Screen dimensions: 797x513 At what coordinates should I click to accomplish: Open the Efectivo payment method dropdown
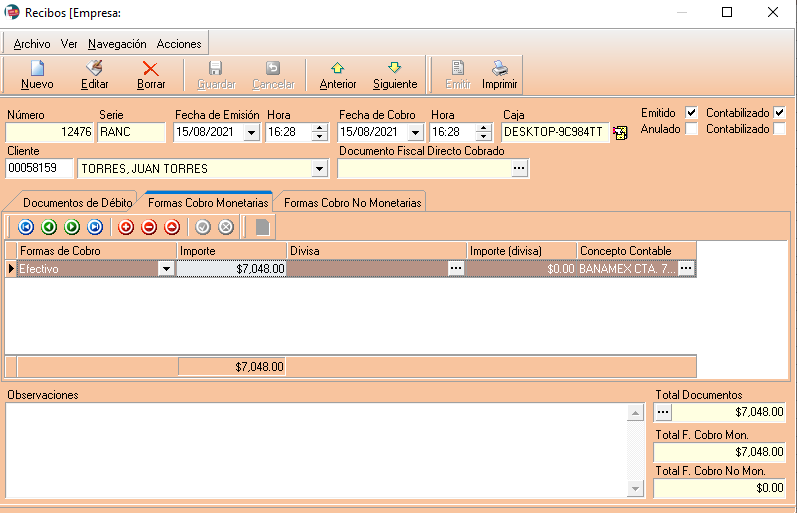pyautogui.click(x=165, y=268)
